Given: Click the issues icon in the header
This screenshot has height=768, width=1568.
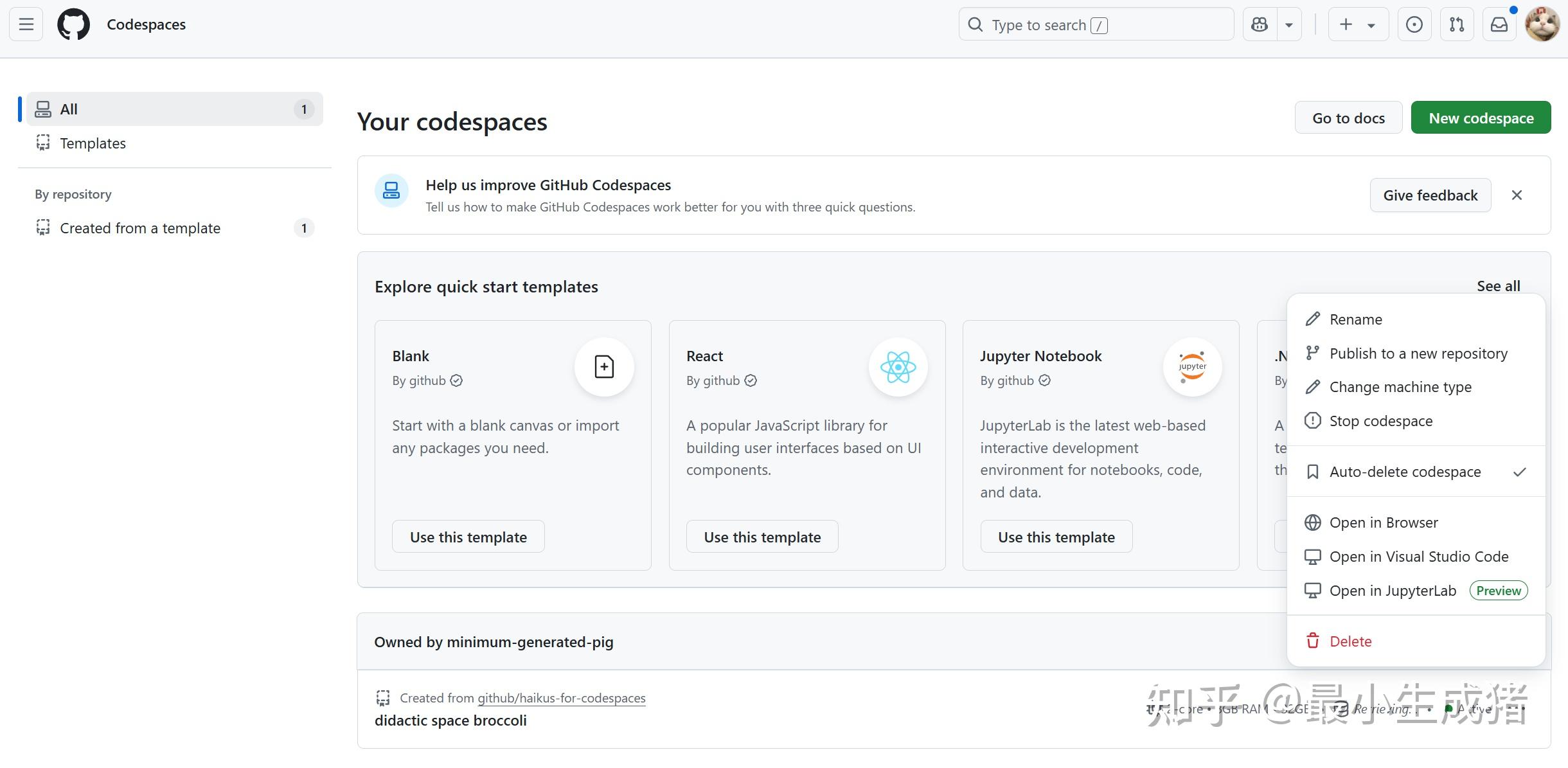Looking at the screenshot, I should pyautogui.click(x=1414, y=24).
